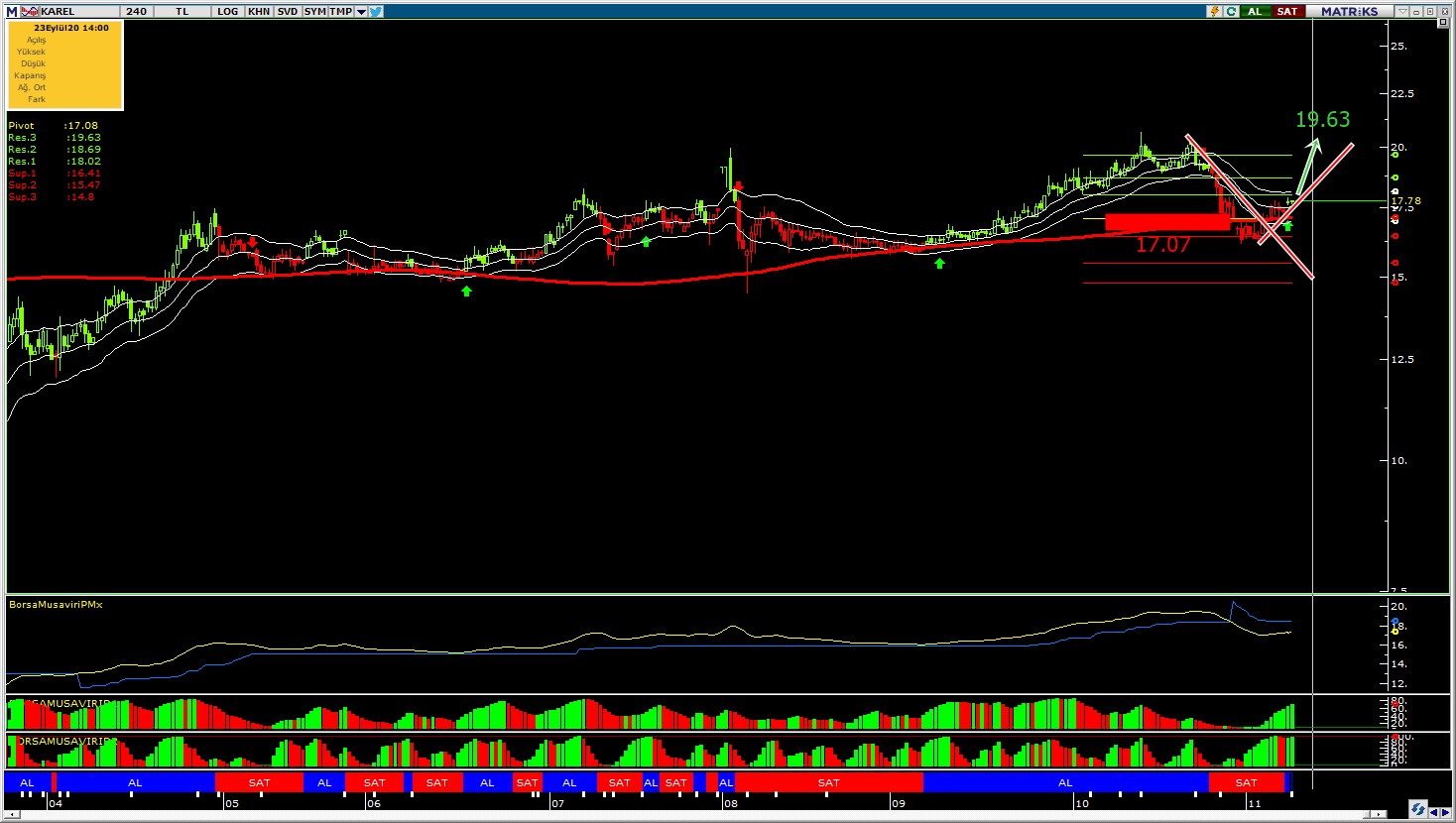Change the 240 period selector
1456x823 pixels.
click(137, 11)
